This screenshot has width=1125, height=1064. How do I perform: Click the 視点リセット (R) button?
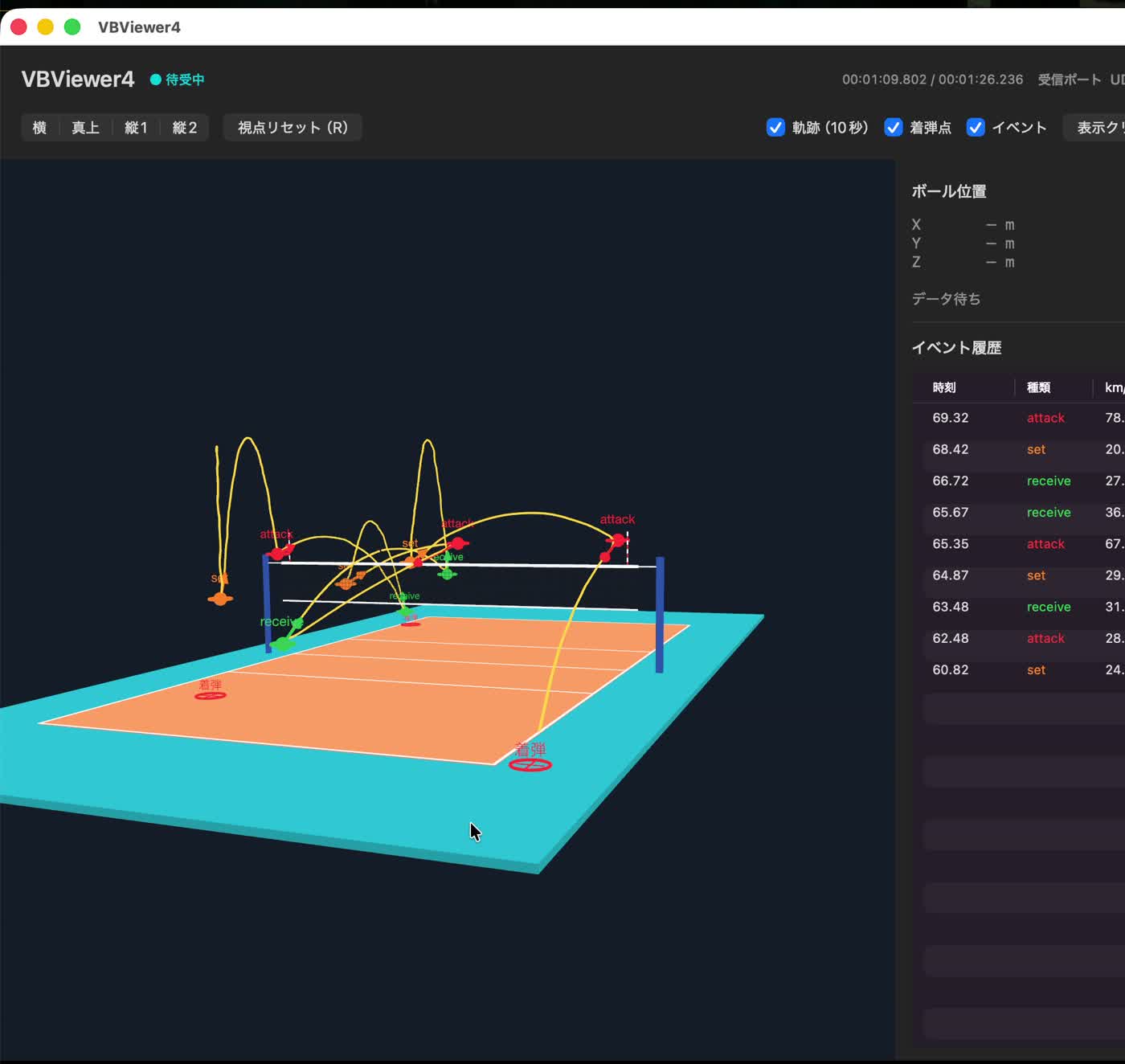[292, 128]
